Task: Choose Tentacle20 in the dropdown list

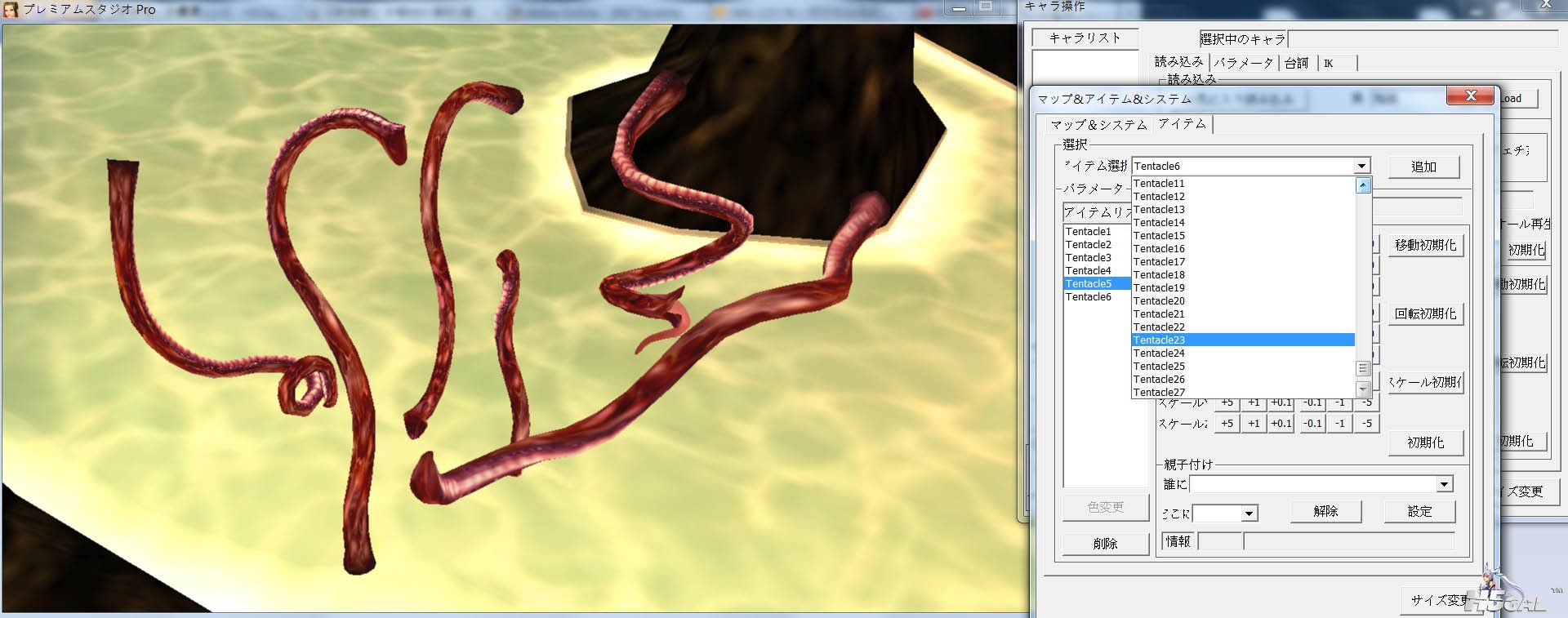Action: tap(1243, 301)
